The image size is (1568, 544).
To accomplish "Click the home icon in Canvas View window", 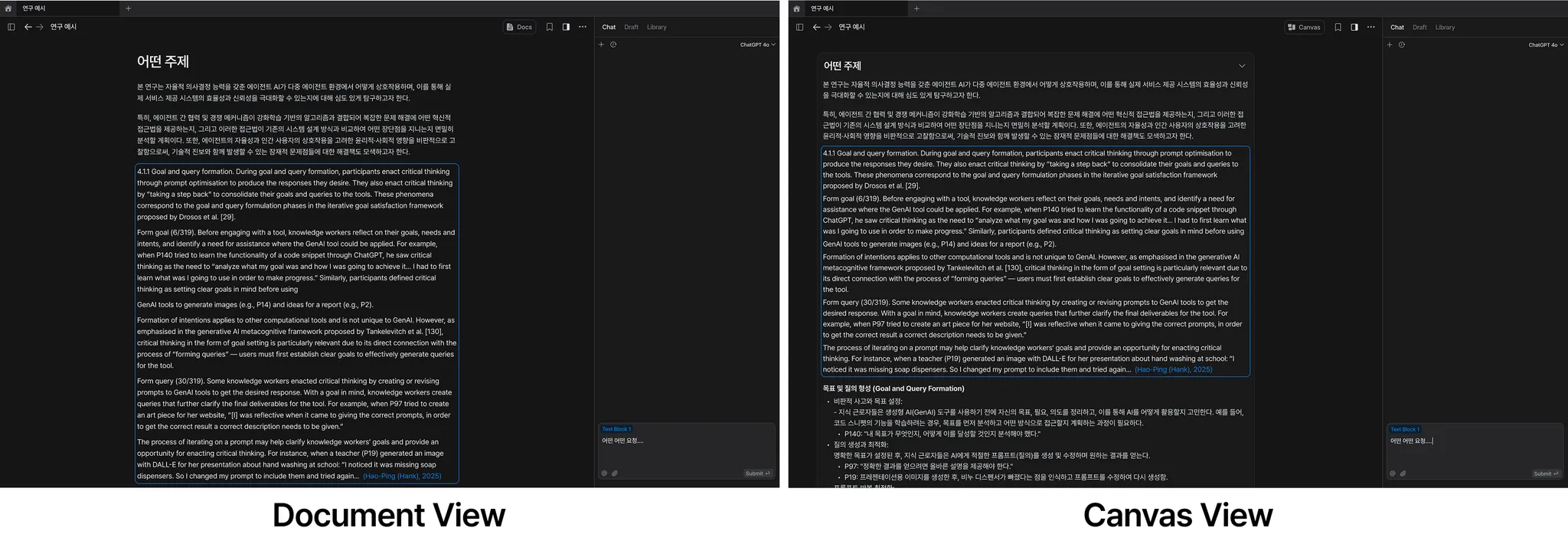I will tap(797, 8).
